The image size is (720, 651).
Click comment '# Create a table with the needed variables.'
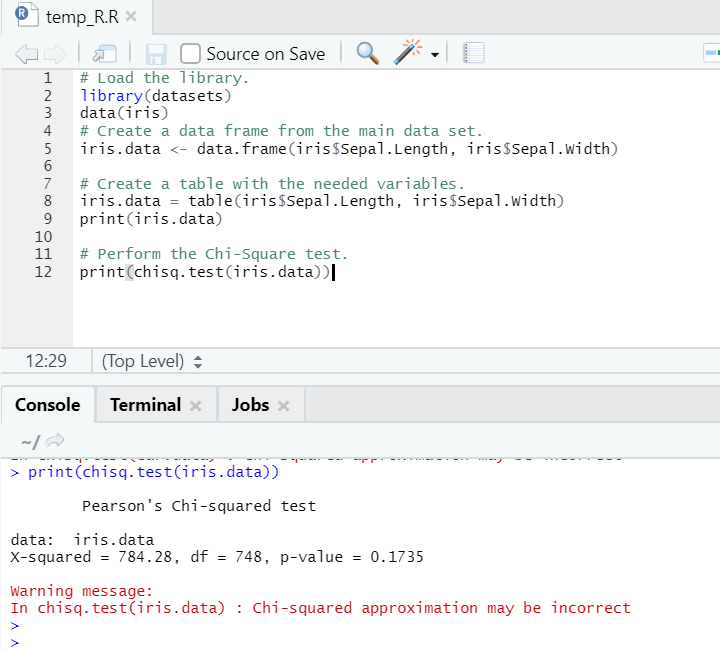[272, 184]
